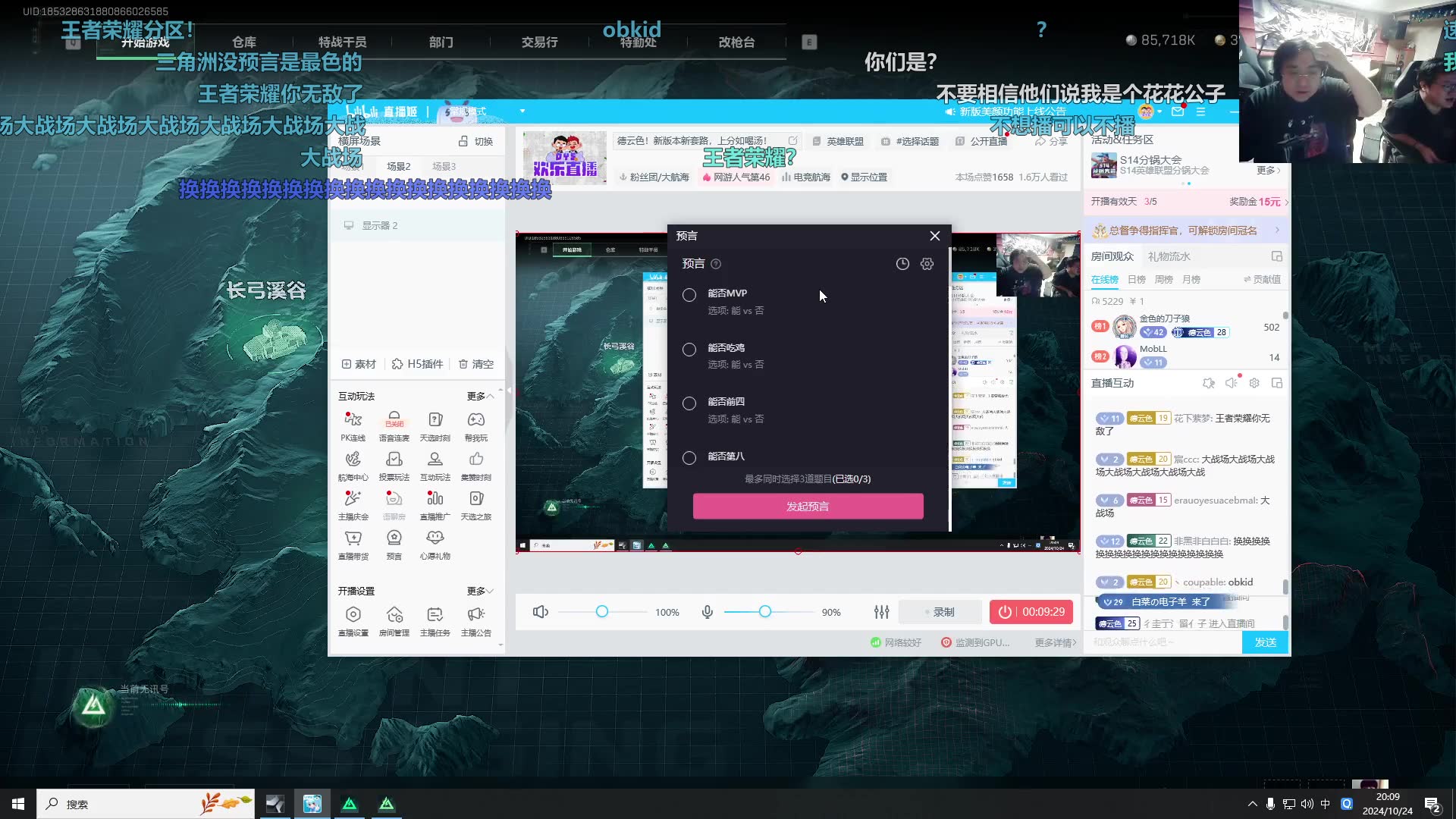Mute the microphone icon

(x=707, y=612)
